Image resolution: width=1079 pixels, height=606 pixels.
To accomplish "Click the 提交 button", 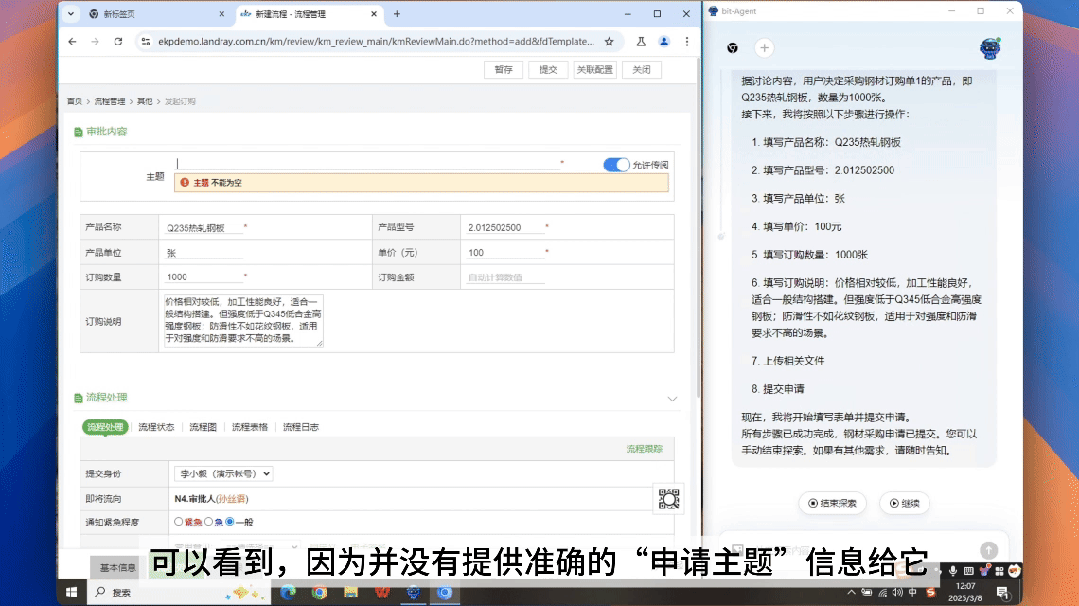I will click(x=548, y=70).
